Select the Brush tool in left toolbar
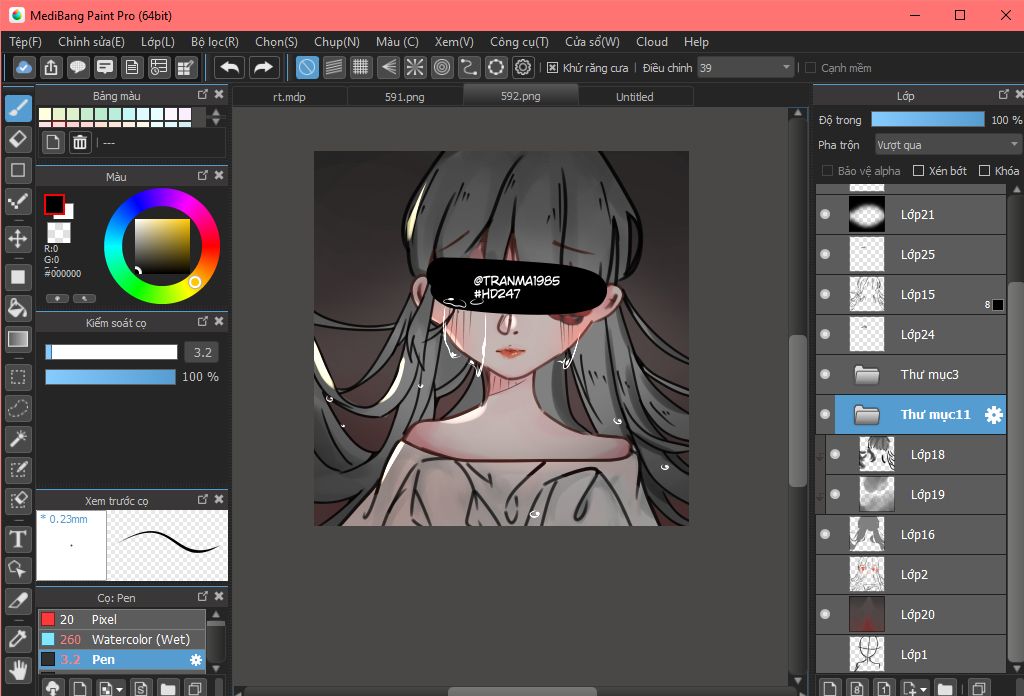This screenshot has height=696, width=1024. coord(18,108)
